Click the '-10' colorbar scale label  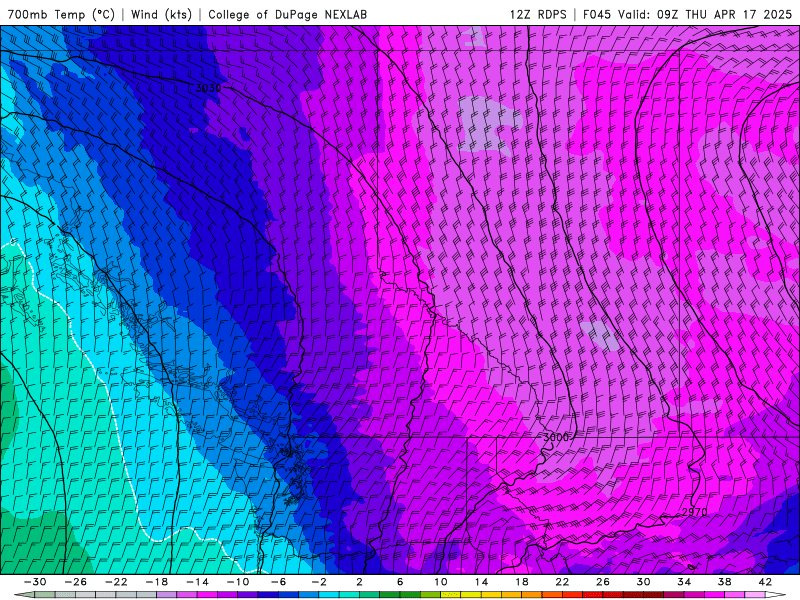[x=238, y=582]
